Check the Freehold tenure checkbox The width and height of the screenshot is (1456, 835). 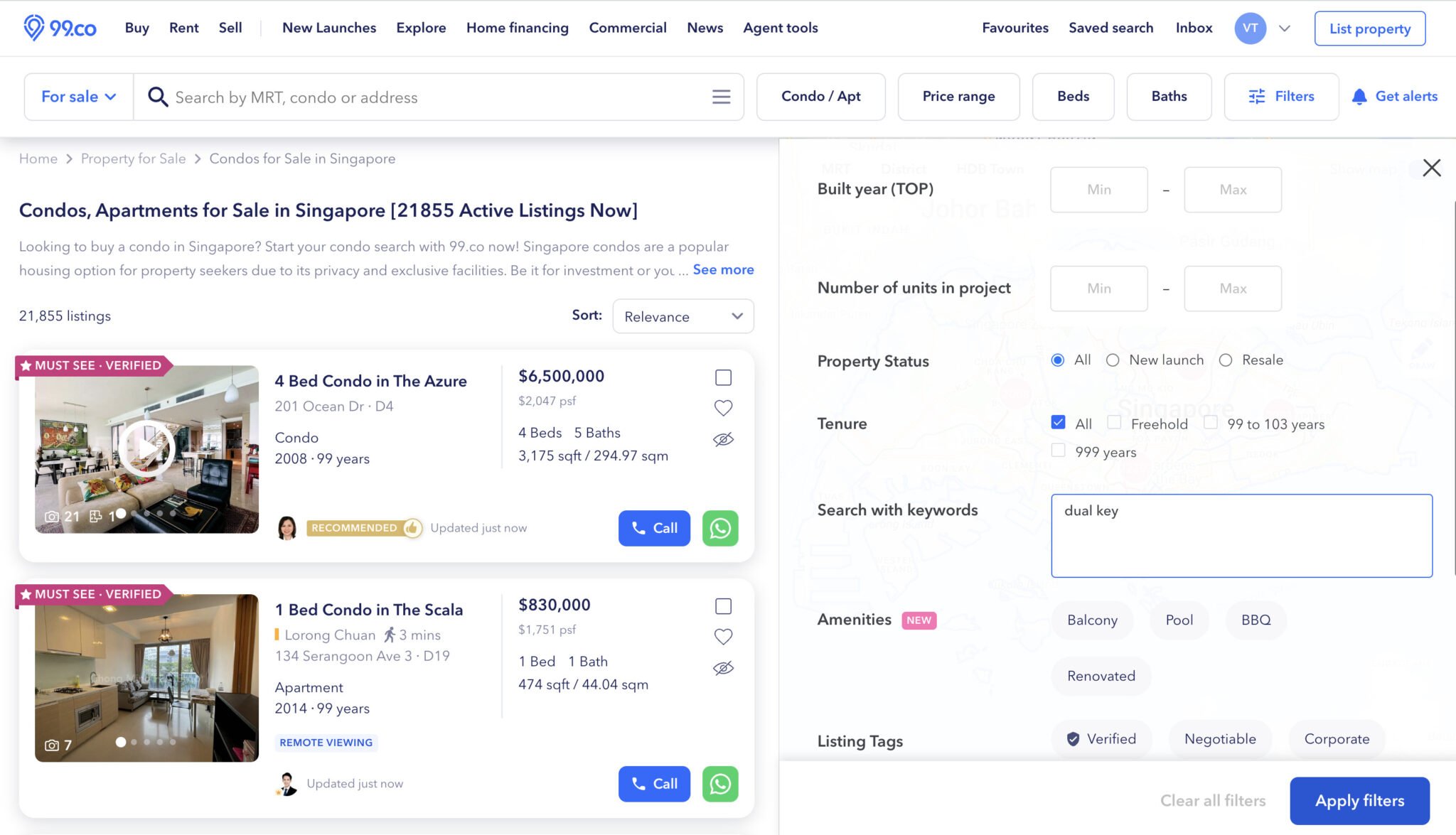click(1115, 423)
